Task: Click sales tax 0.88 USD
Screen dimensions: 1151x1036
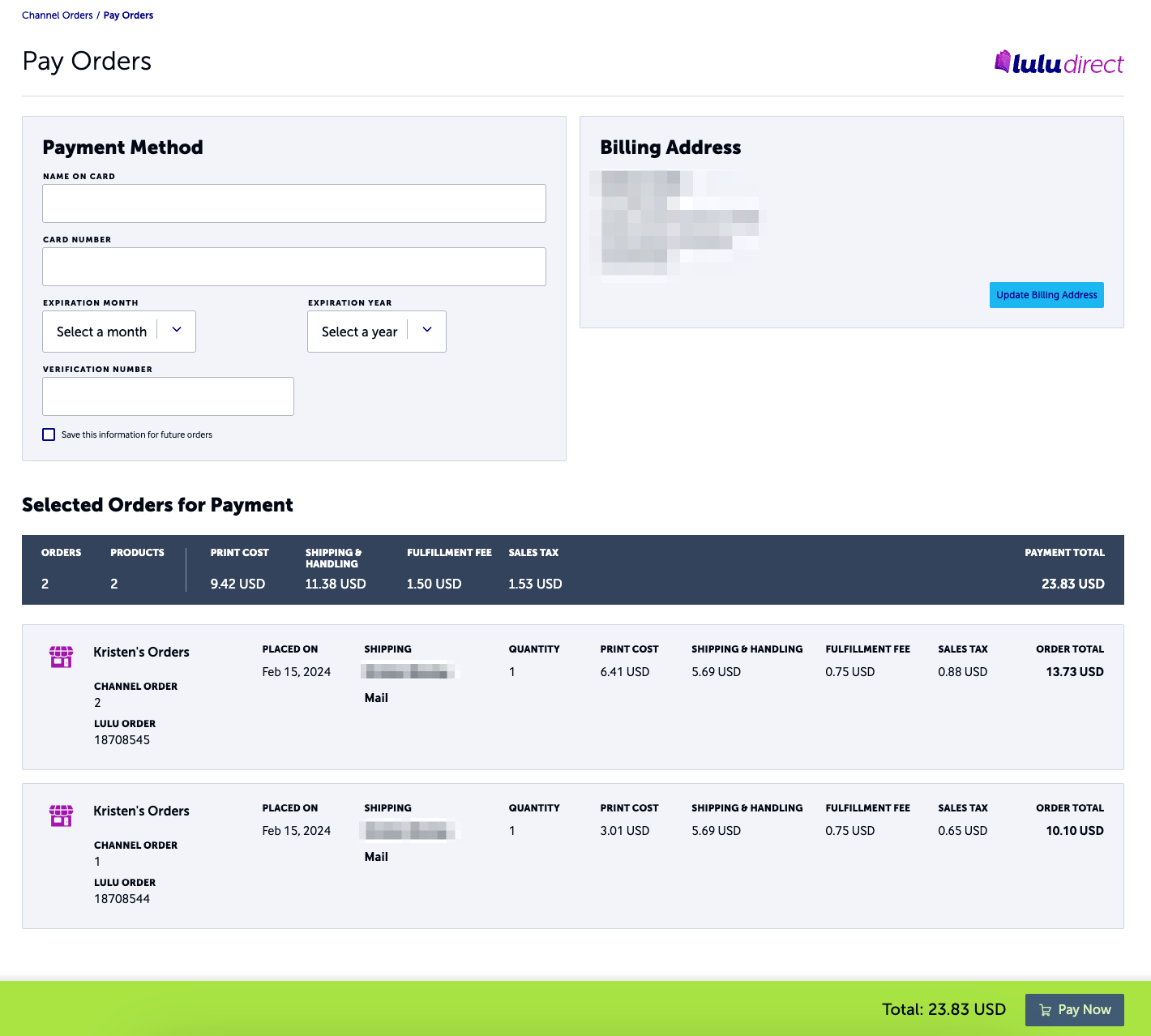Action: click(963, 672)
